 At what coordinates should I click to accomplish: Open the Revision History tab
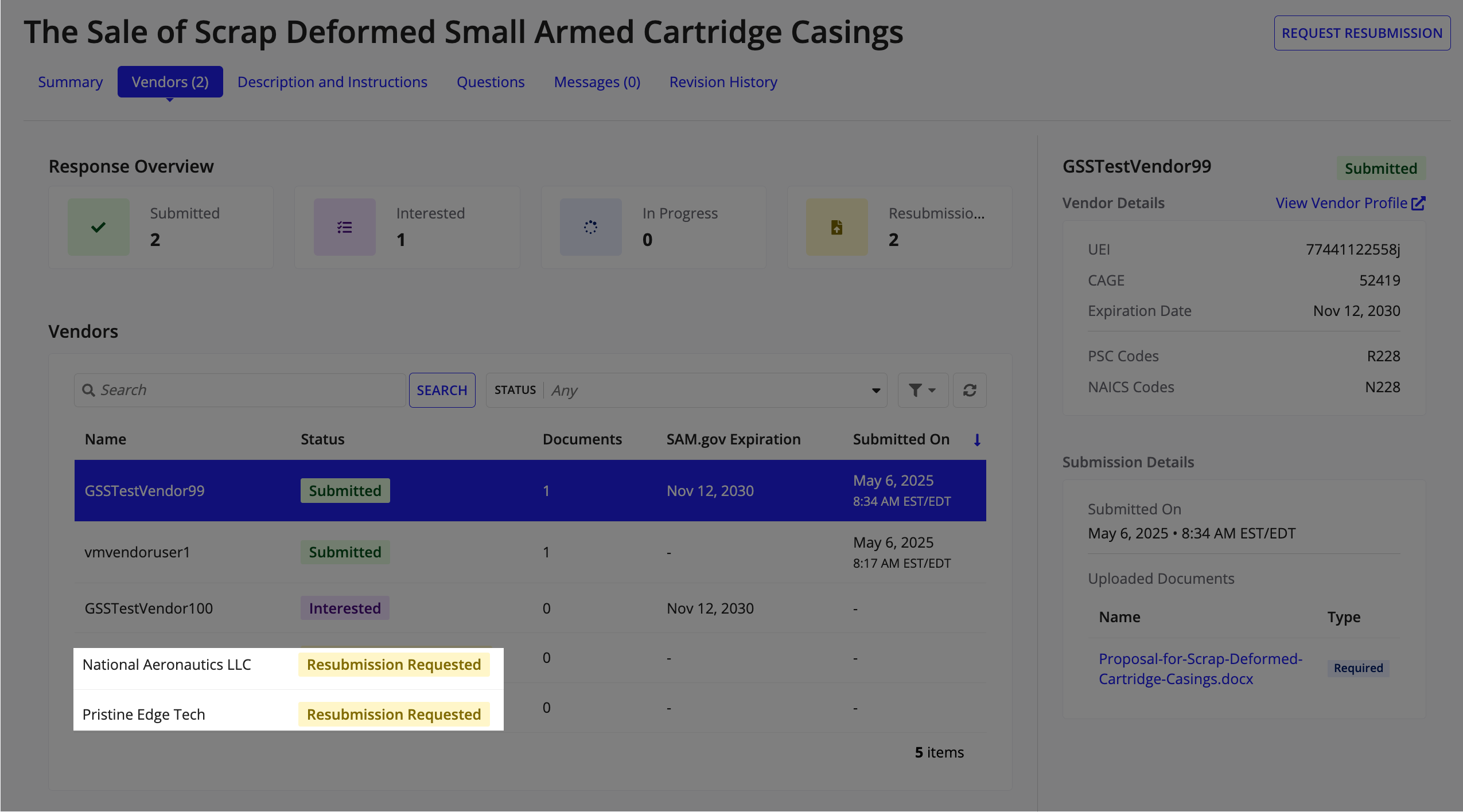(x=723, y=82)
